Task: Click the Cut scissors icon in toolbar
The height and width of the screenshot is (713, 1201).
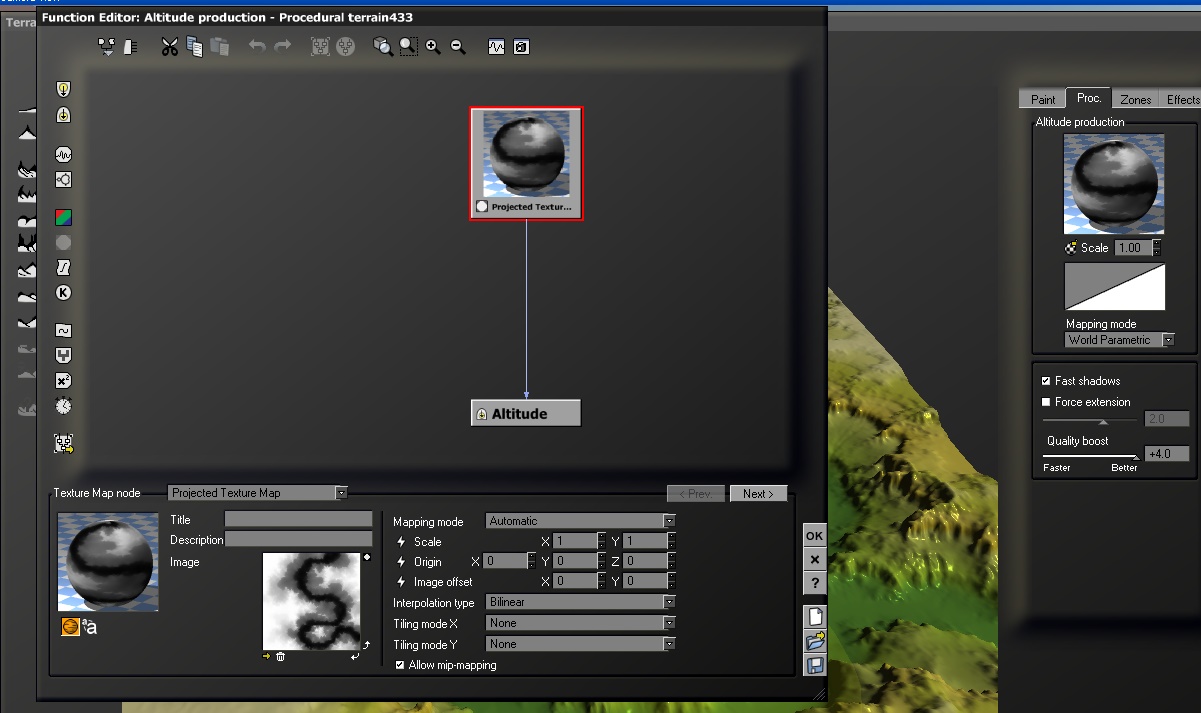Action: [169, 46]
